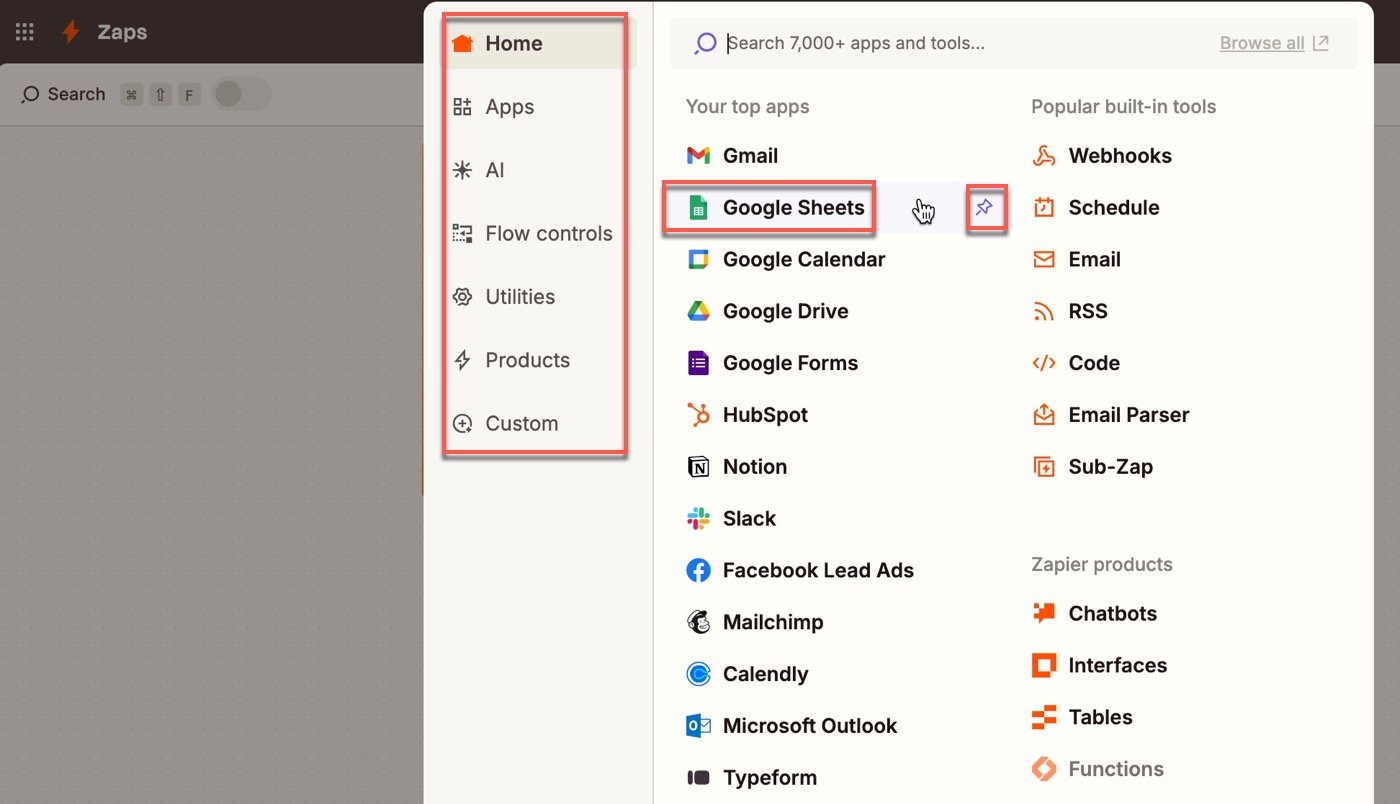Select Microsoft Outlook app

pyautogui.click(x=791, y=726)
